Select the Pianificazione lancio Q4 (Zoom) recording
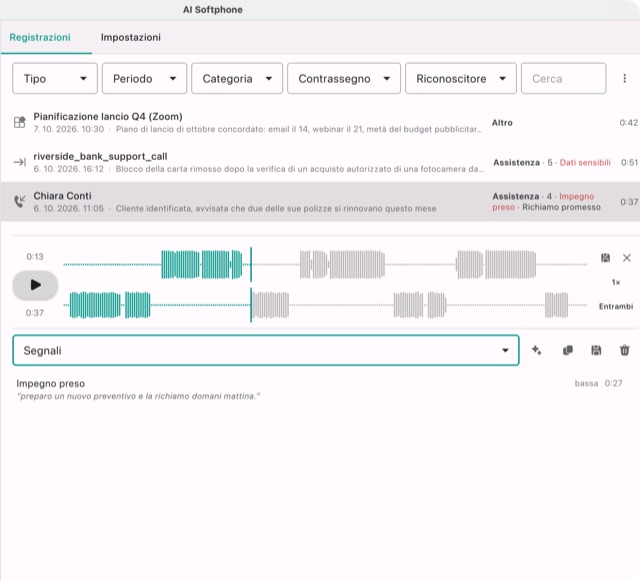 click(x=320, y=122)
